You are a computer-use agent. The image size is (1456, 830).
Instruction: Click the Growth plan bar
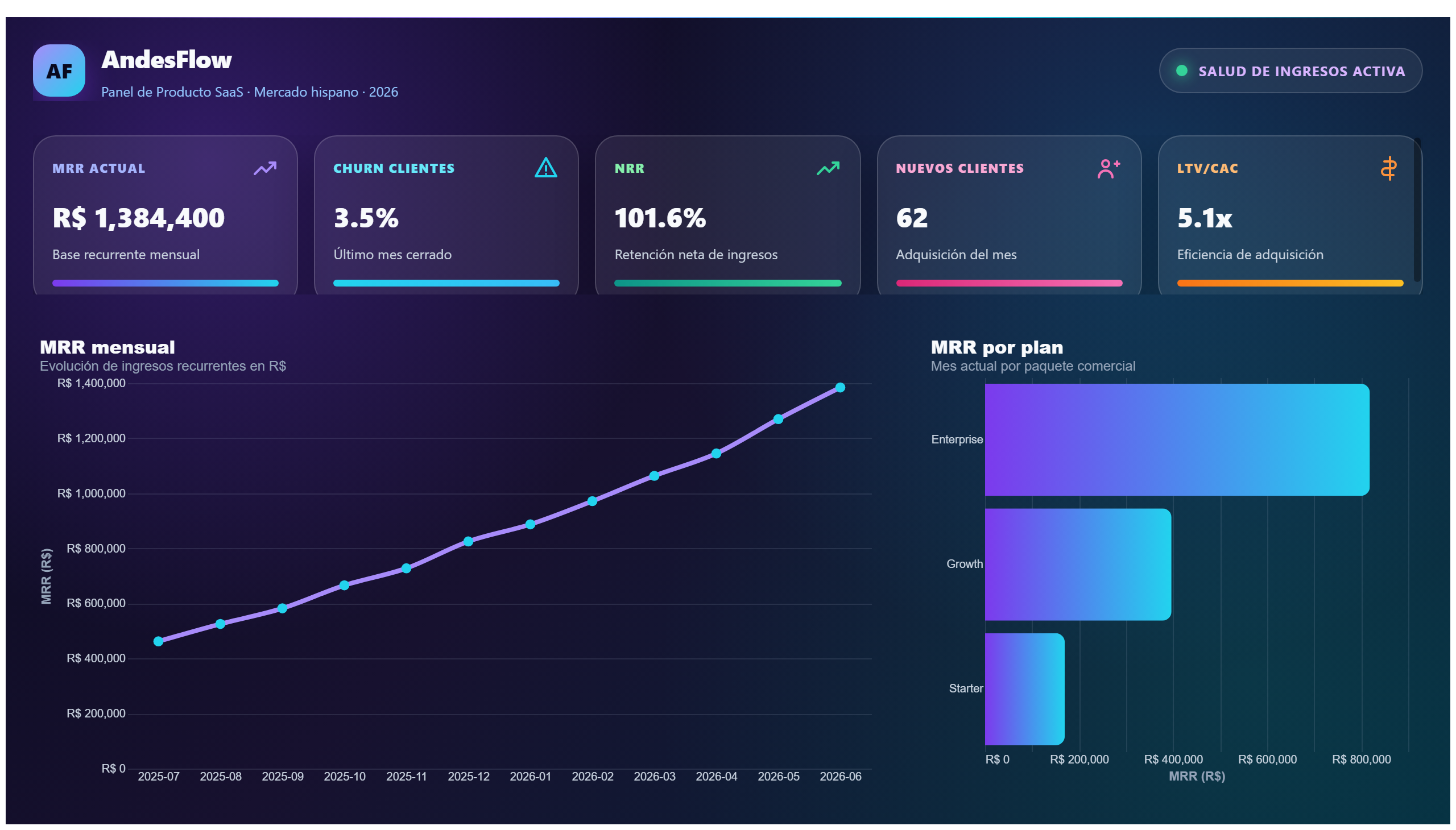tap(1078, 565)
